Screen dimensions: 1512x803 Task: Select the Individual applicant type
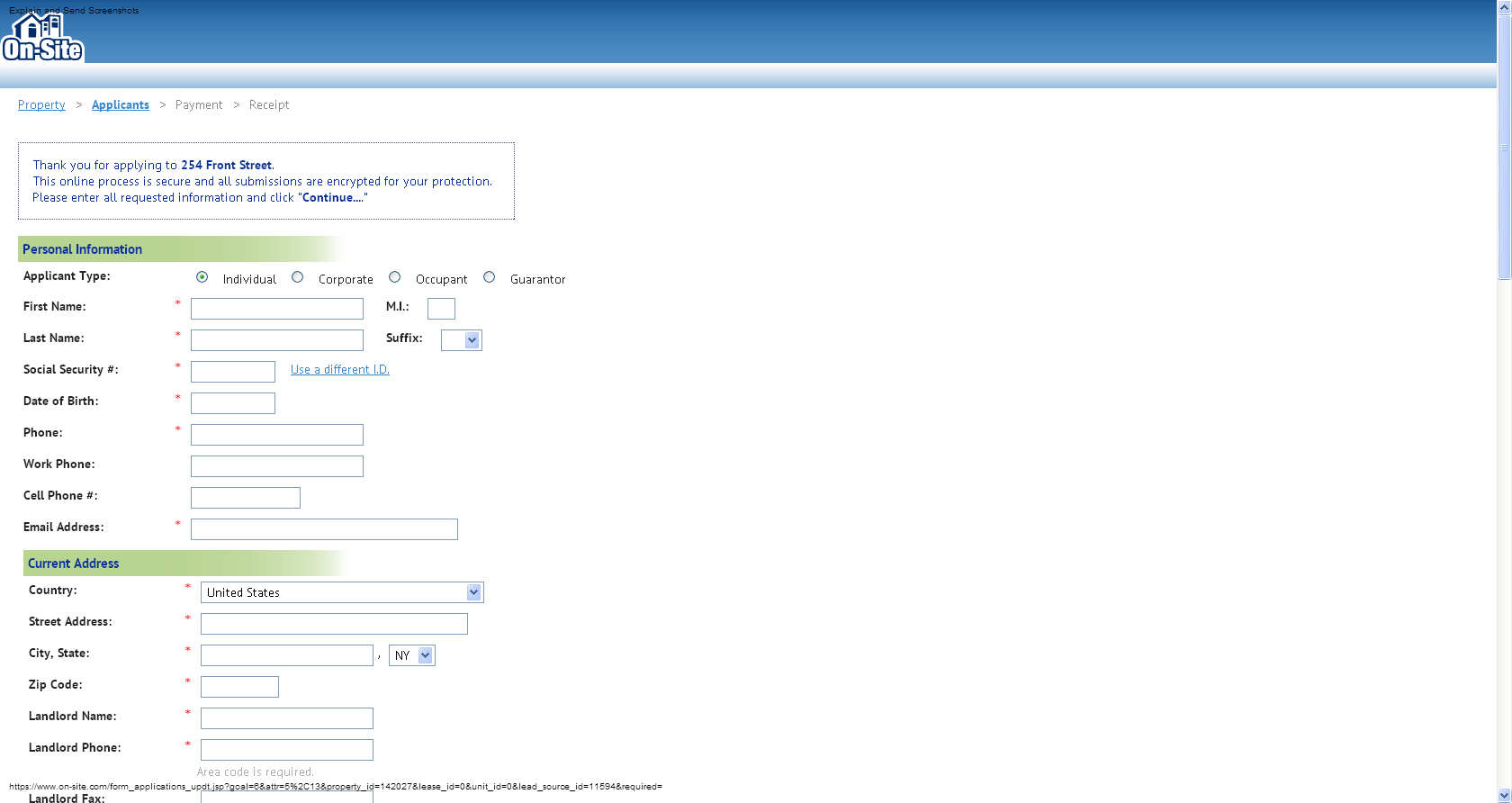[202, 277]
